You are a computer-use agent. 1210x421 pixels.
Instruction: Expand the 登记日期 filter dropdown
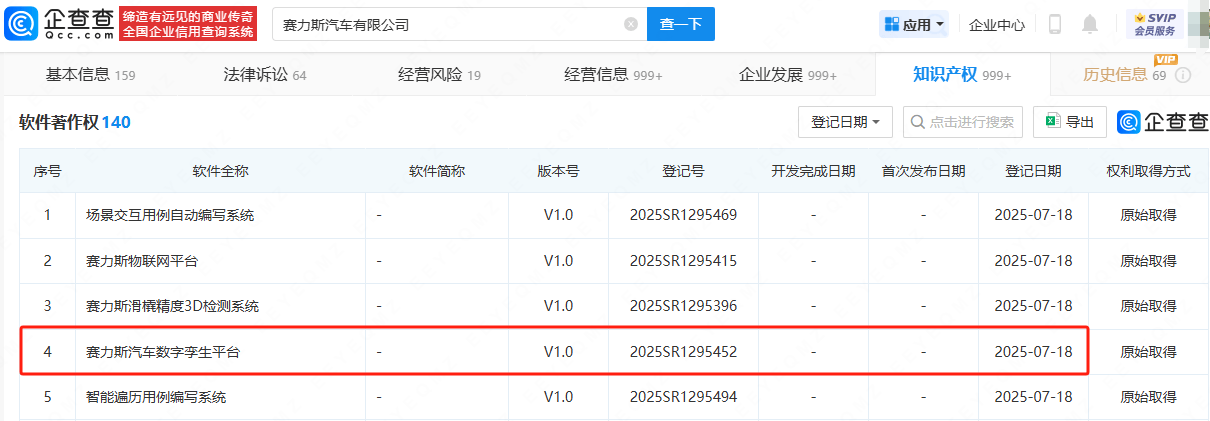pyautogui.click(x=845, y=122)
